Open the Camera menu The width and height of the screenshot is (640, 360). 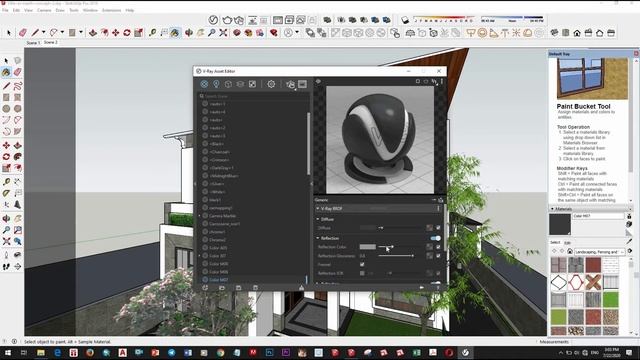coord(44,10)
